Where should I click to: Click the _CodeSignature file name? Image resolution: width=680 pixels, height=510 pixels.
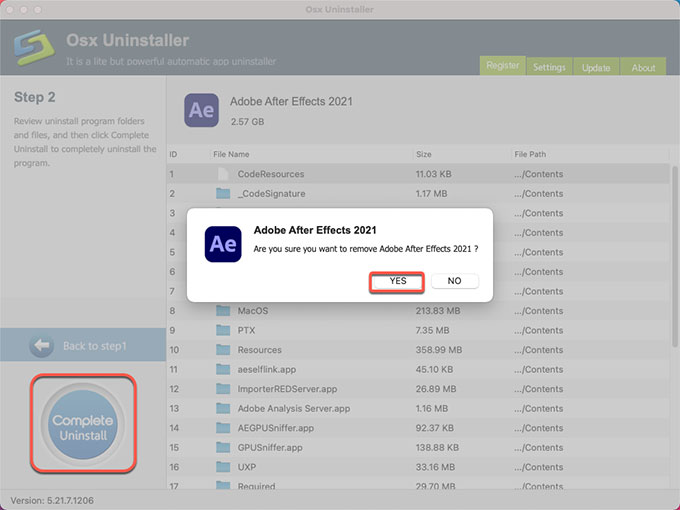(271, 193)
